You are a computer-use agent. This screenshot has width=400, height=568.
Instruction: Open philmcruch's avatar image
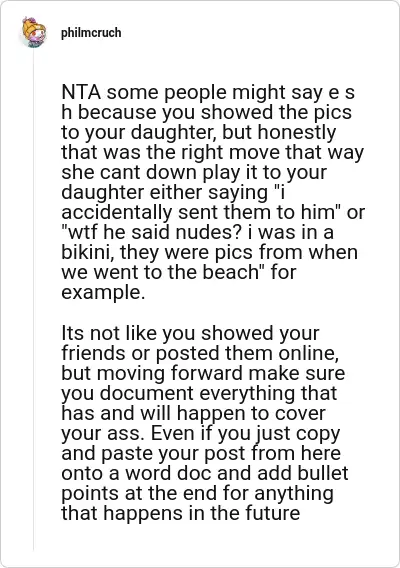(x=34, y=32)
